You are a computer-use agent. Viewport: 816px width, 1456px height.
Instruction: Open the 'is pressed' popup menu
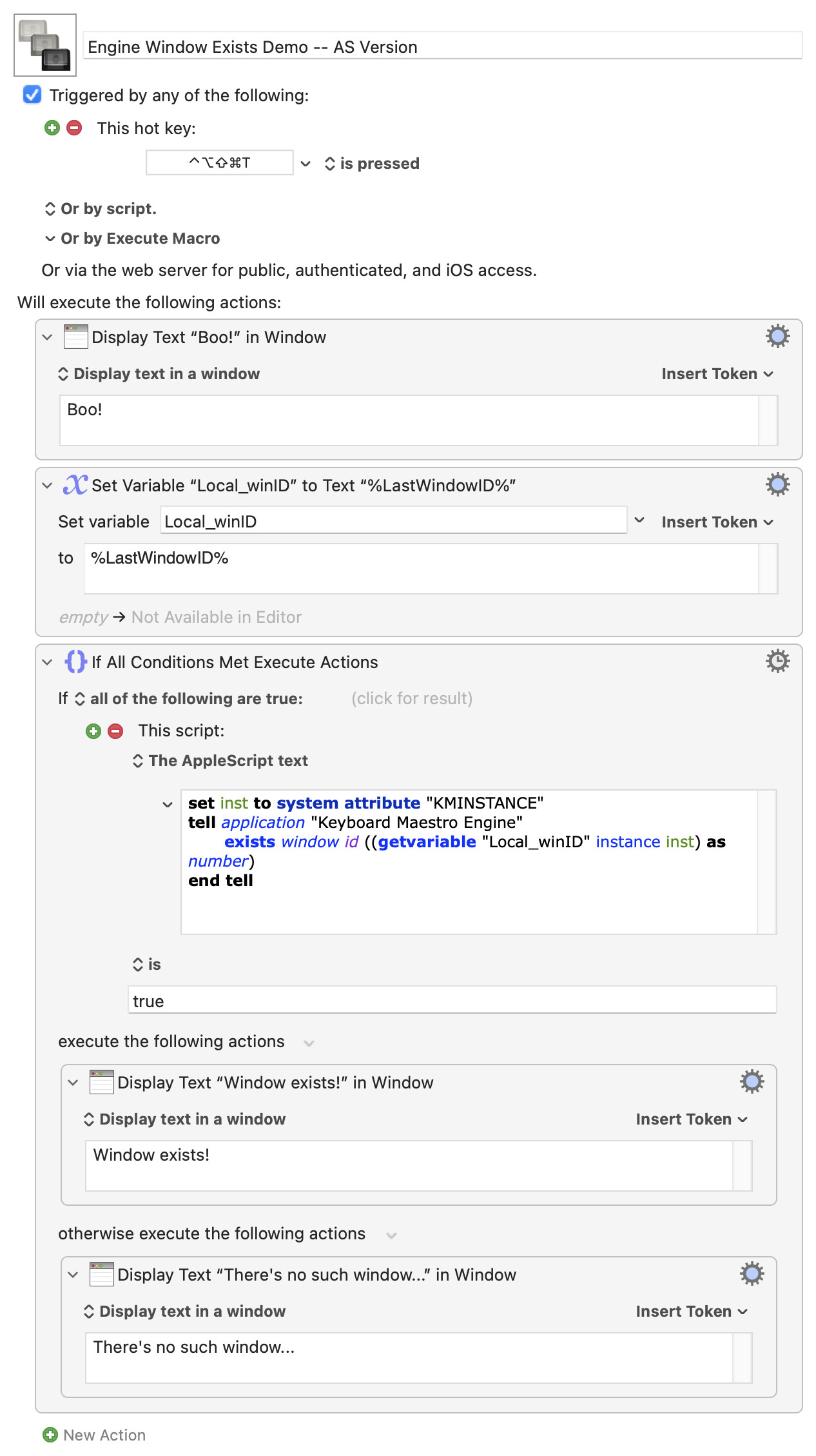point(372,164)
